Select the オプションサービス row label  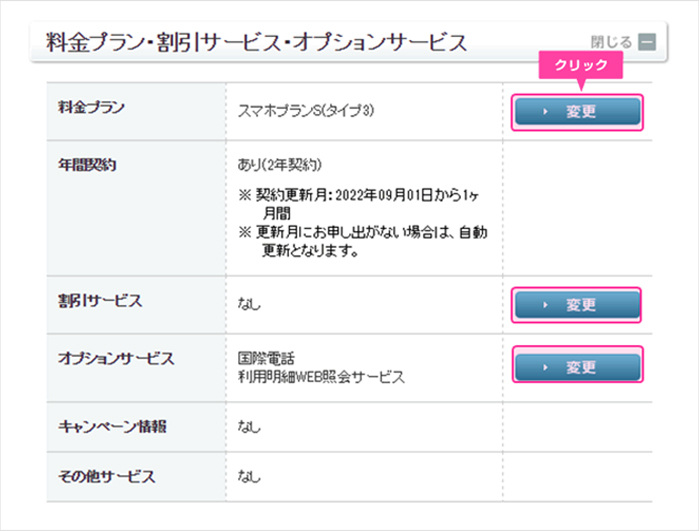(116, 358)
